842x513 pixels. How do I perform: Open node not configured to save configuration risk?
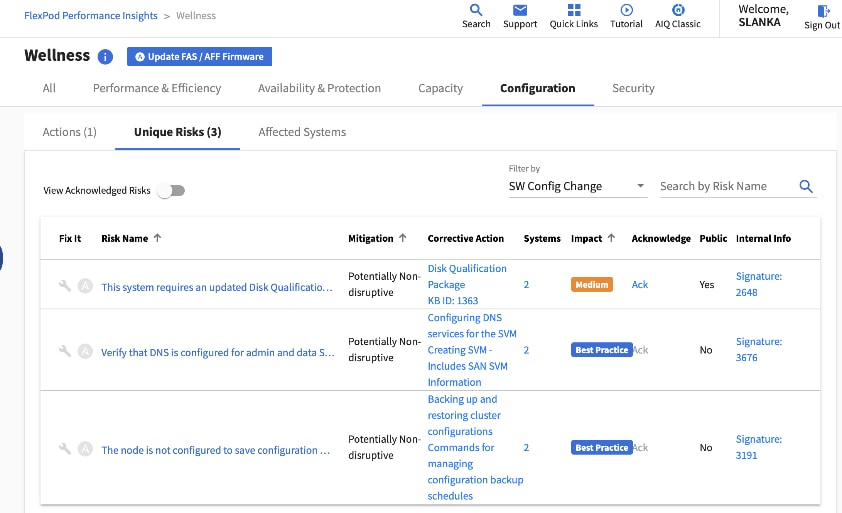pos(215,450)
